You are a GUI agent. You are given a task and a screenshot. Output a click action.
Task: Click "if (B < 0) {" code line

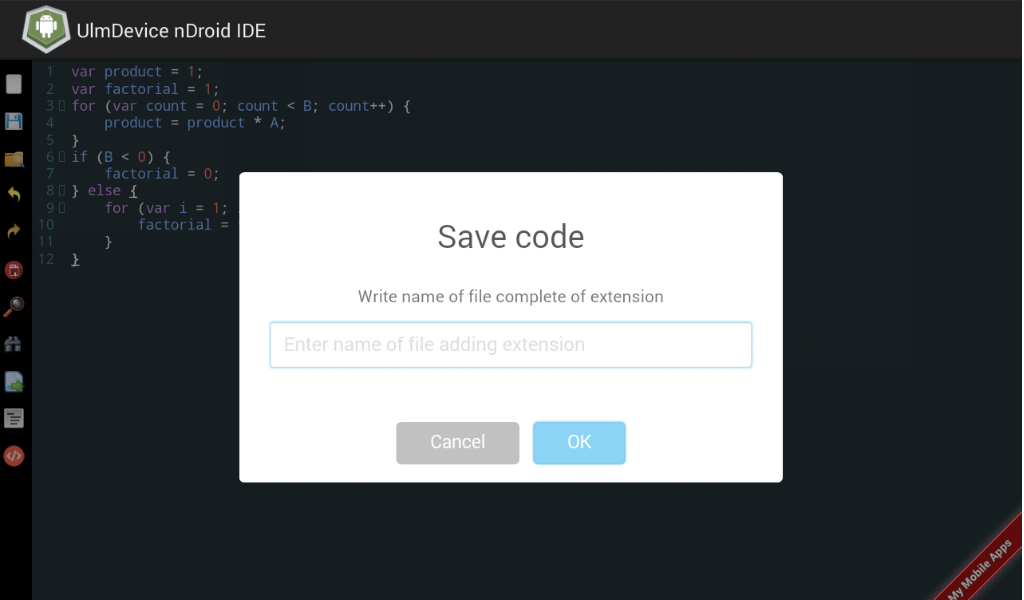click(121, 157)
